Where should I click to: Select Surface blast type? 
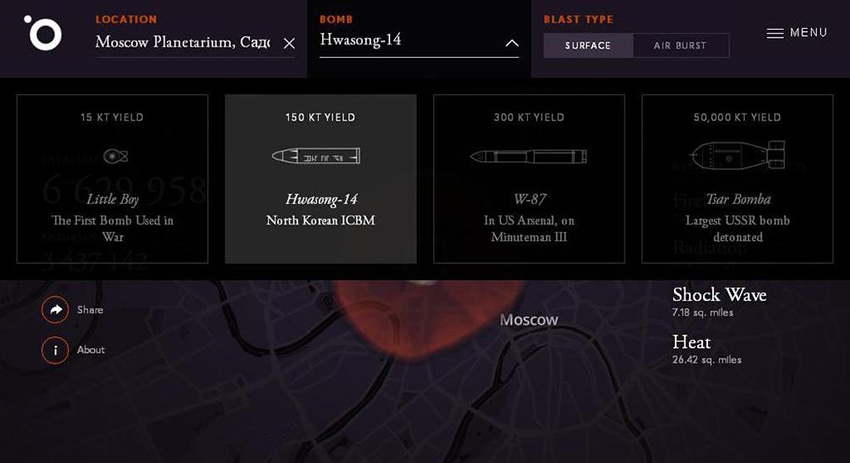coord(588,46)
